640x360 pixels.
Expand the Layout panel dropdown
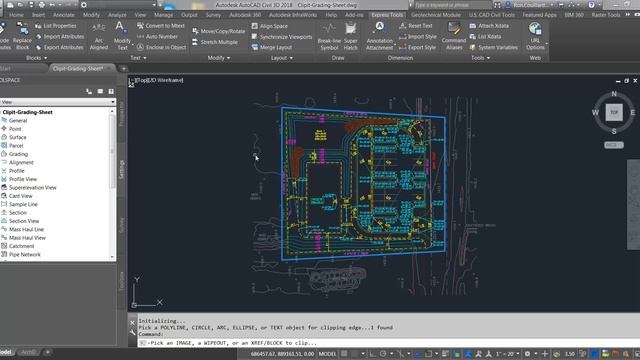282,58
